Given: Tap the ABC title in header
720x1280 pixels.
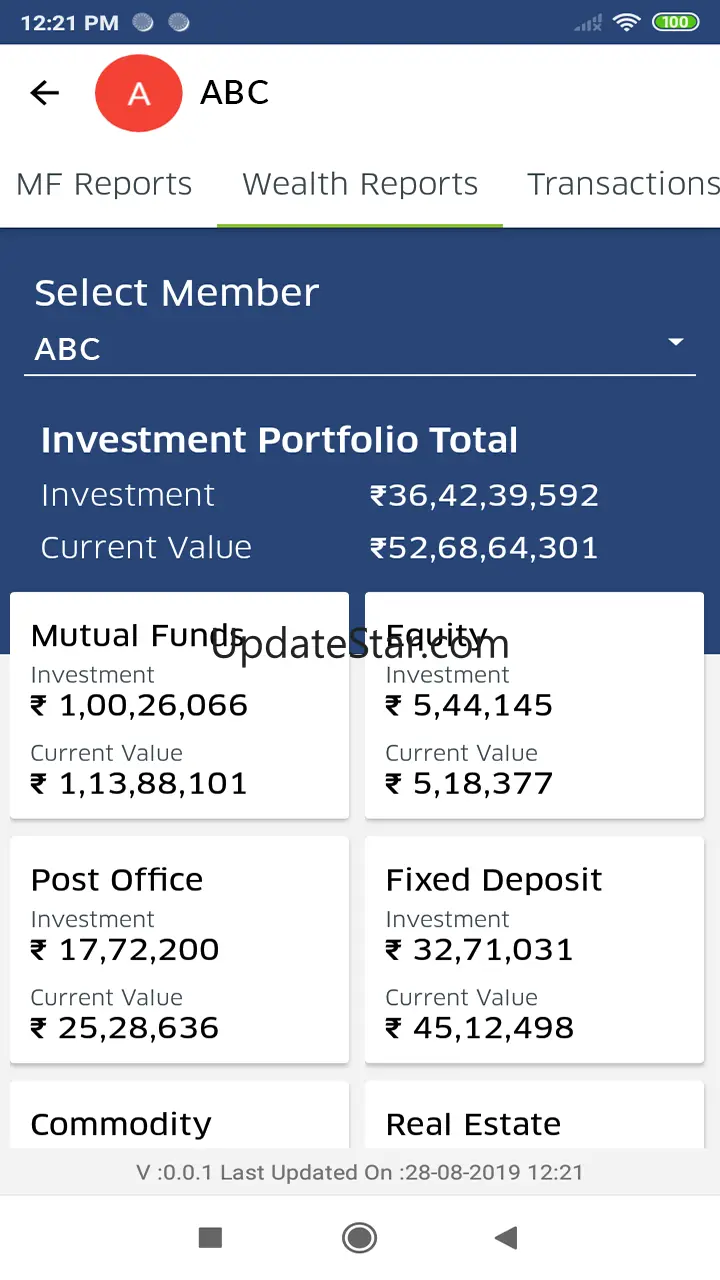Looking at the screenshot, I should coord(235,93).
